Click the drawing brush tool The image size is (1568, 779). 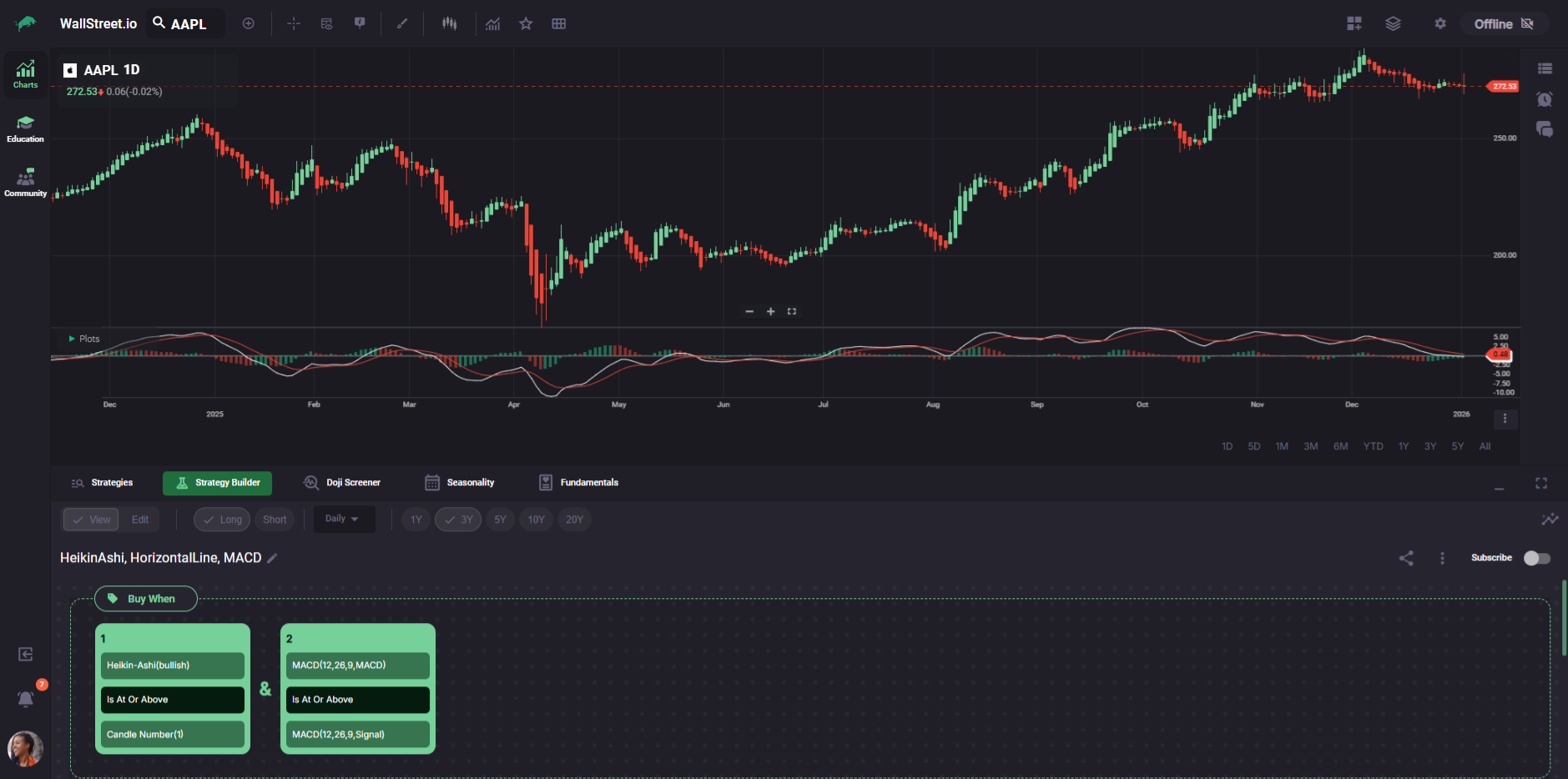(x=402, y=23)
